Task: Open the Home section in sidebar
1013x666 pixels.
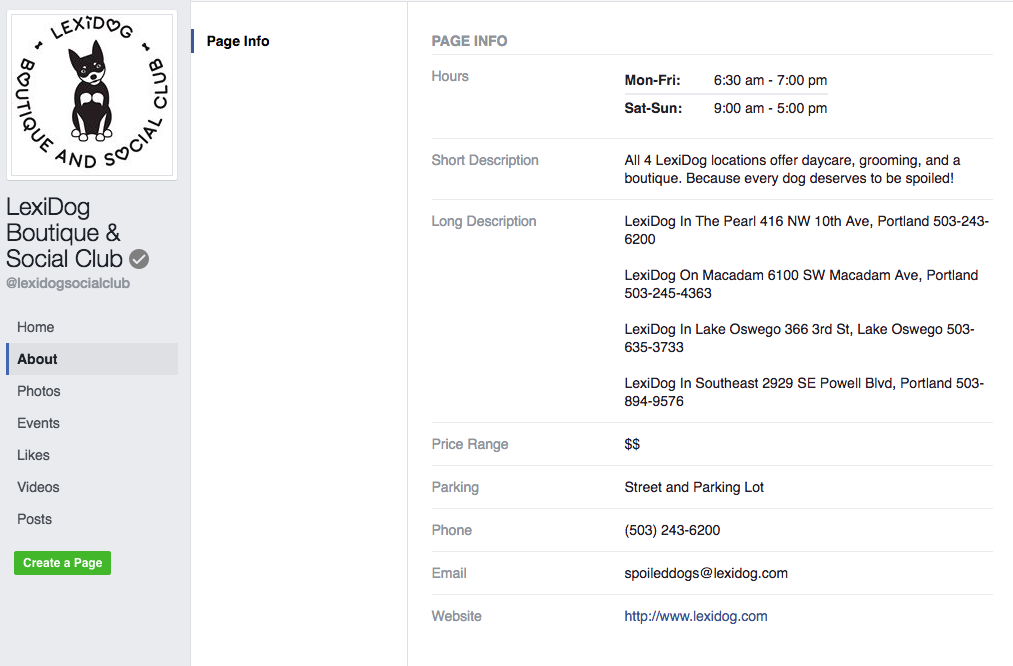Action: 36,327
